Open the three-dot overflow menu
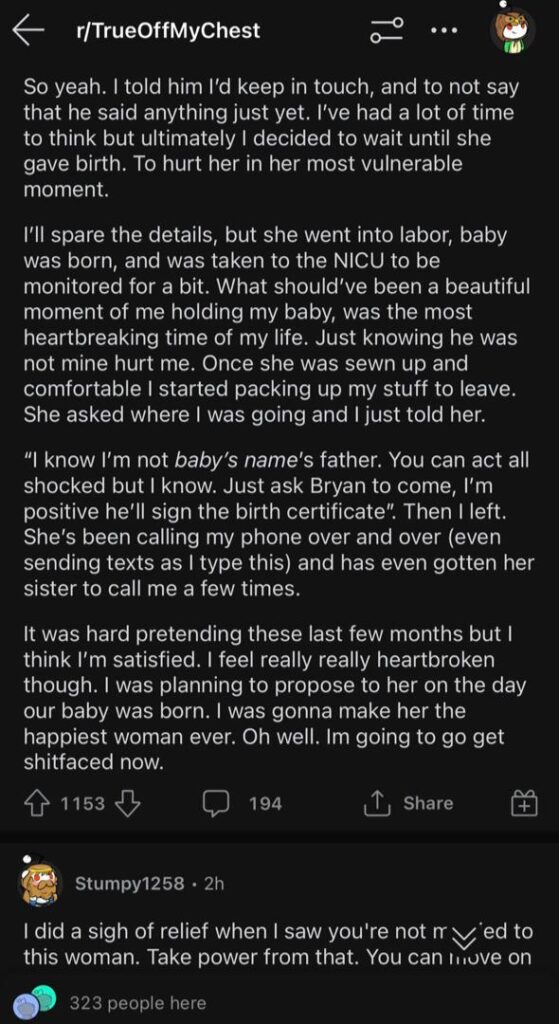559x1024 pixels. click(x=444, y=31)
